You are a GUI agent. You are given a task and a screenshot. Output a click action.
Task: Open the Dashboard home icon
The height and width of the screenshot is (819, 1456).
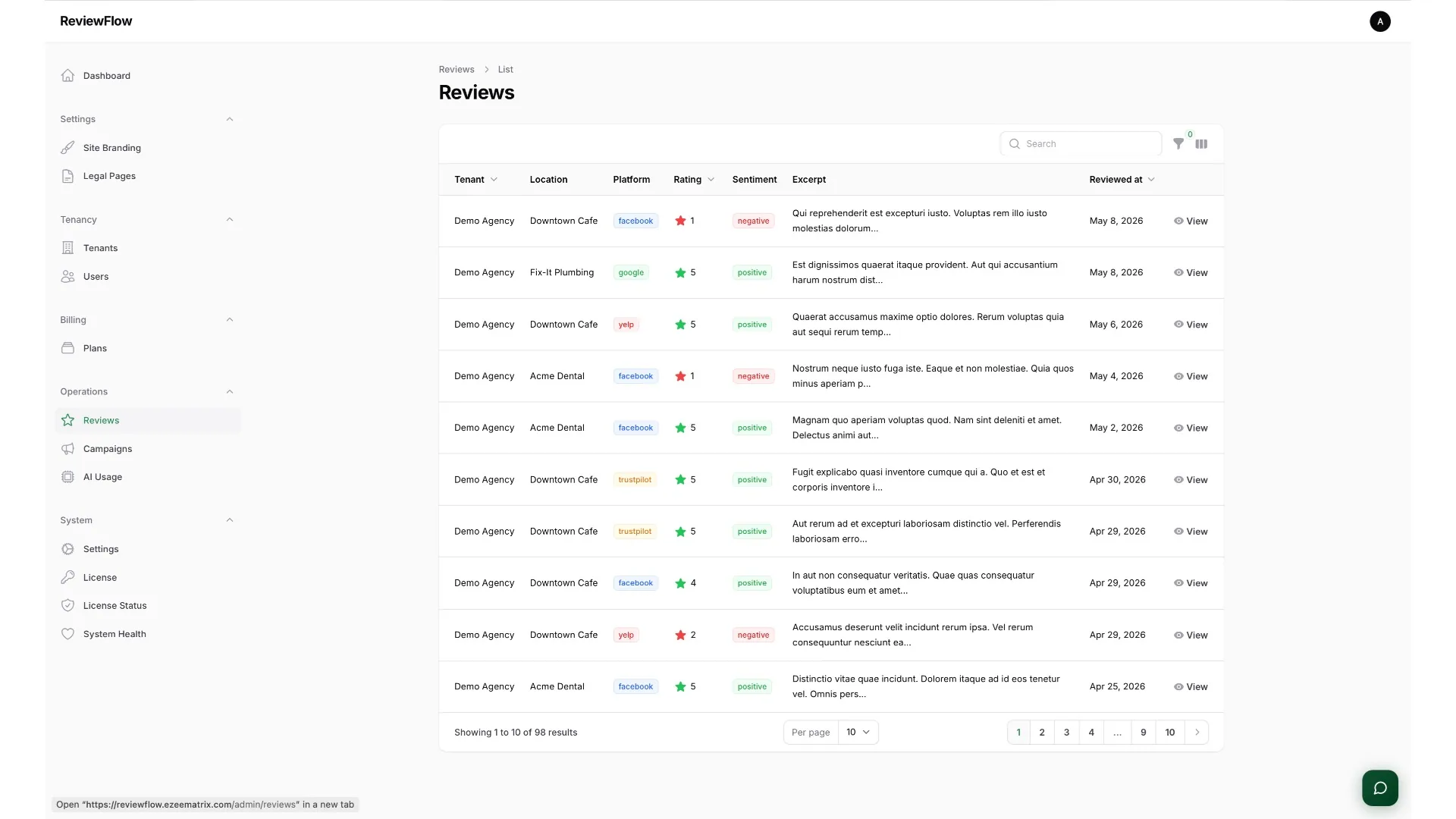coord(67,76)
